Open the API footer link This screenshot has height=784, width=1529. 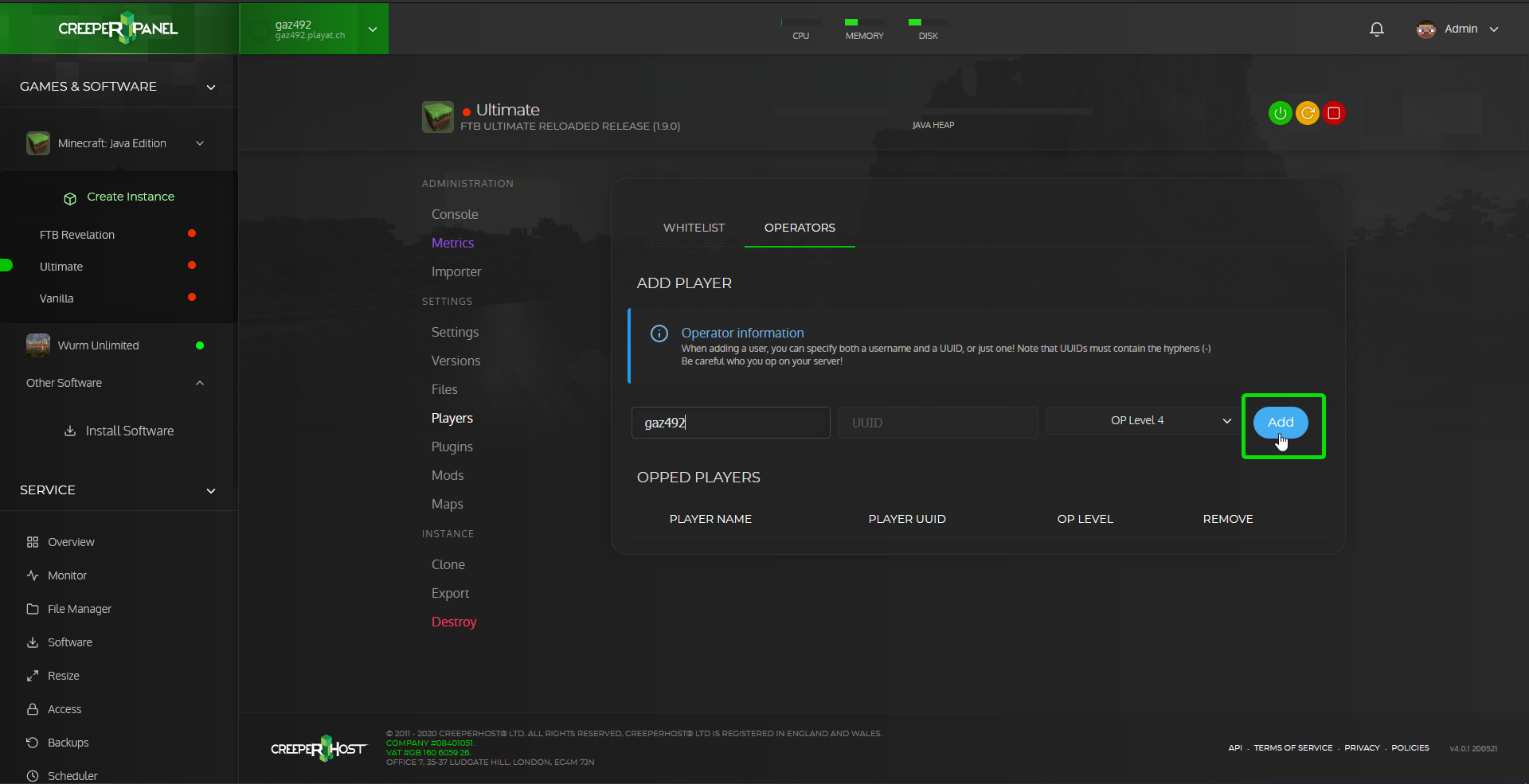pyautogui.click(x=1235, y=748)
